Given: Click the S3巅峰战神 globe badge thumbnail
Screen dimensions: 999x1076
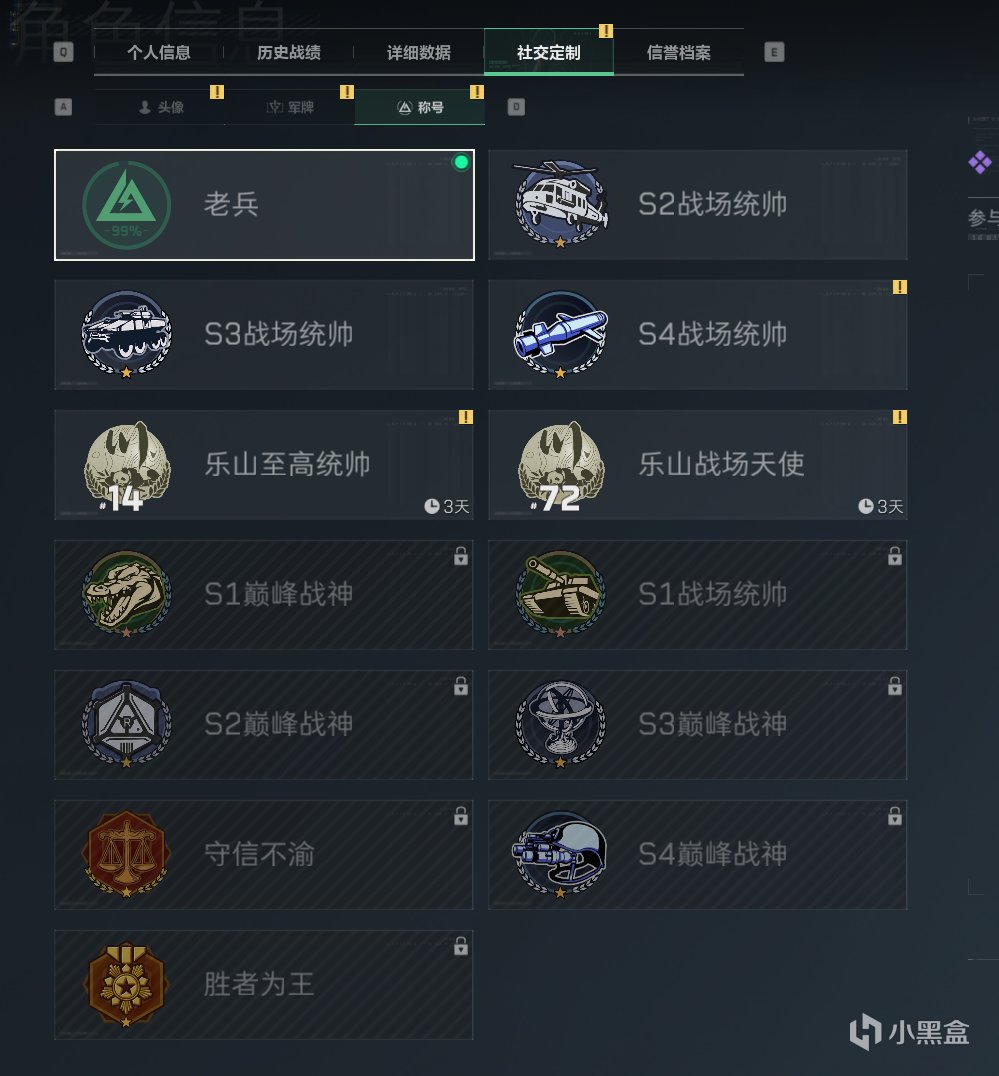Looking at the screenshot, I should tap(561, 724).
